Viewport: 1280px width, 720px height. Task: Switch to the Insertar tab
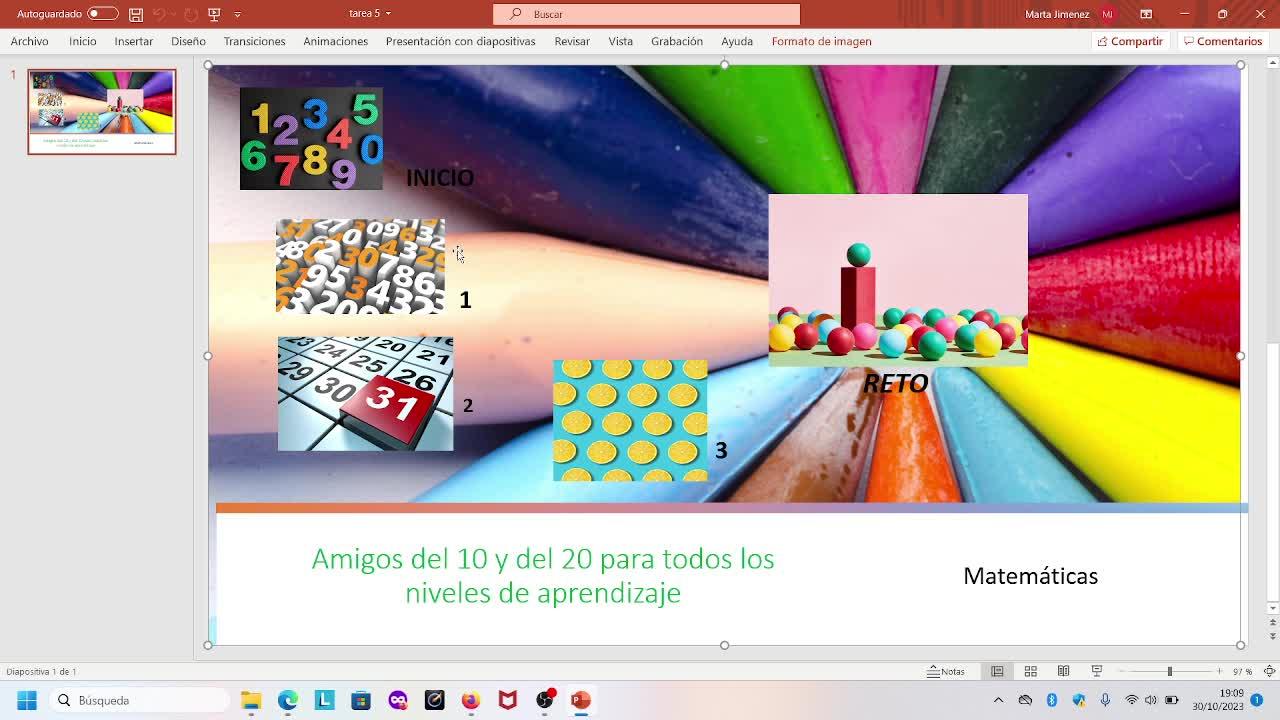(x=134, y=41)
